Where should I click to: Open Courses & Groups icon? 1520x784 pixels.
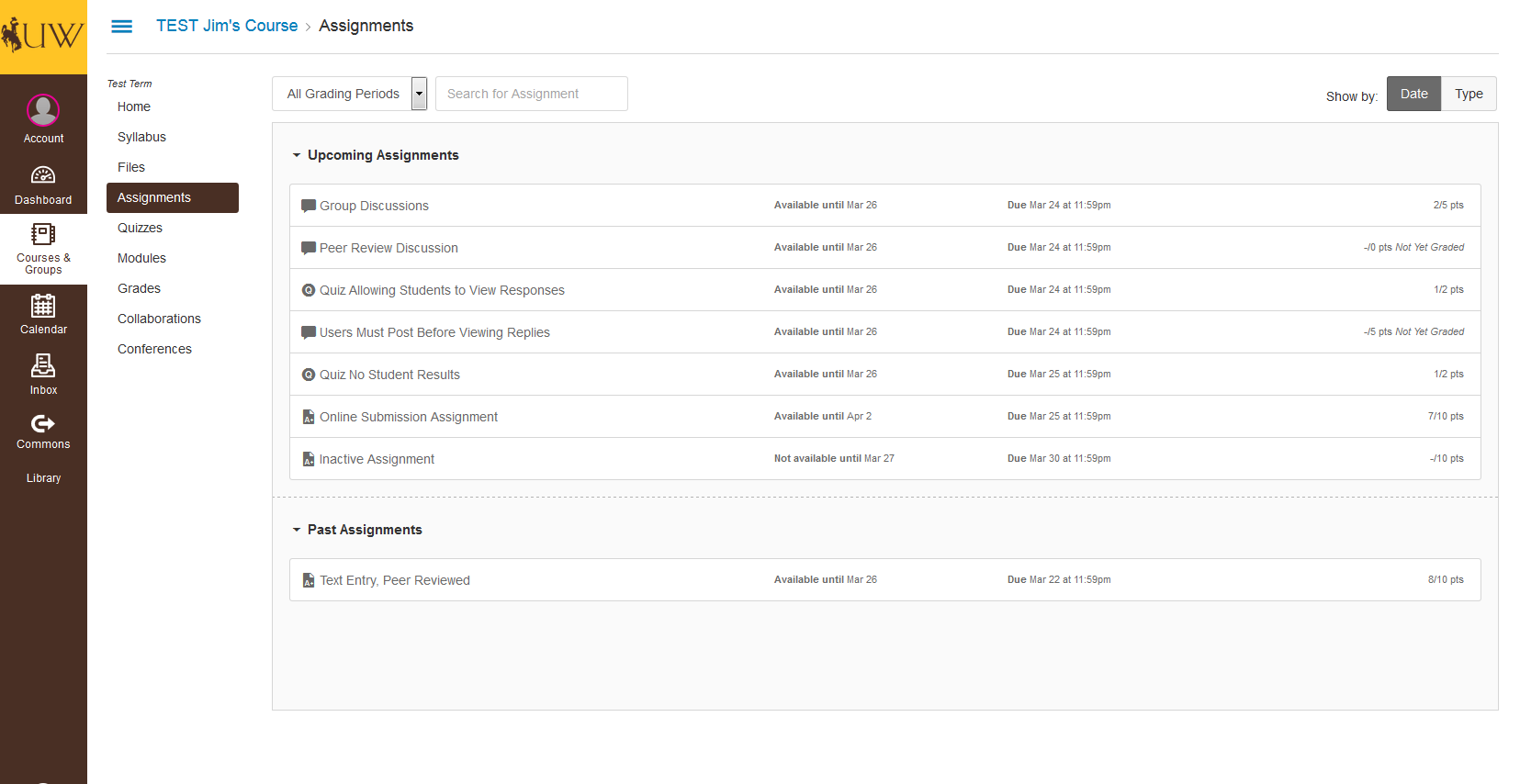point(43,235)
